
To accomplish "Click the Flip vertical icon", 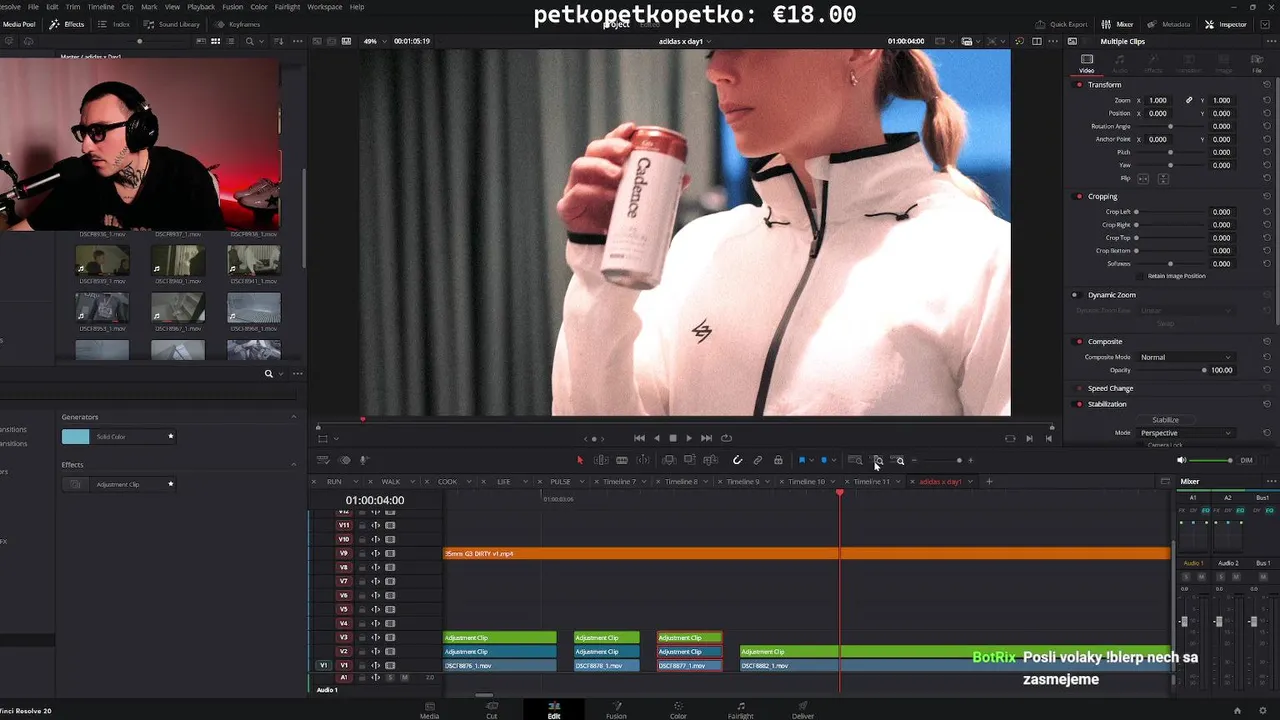I will (1162, 178).
